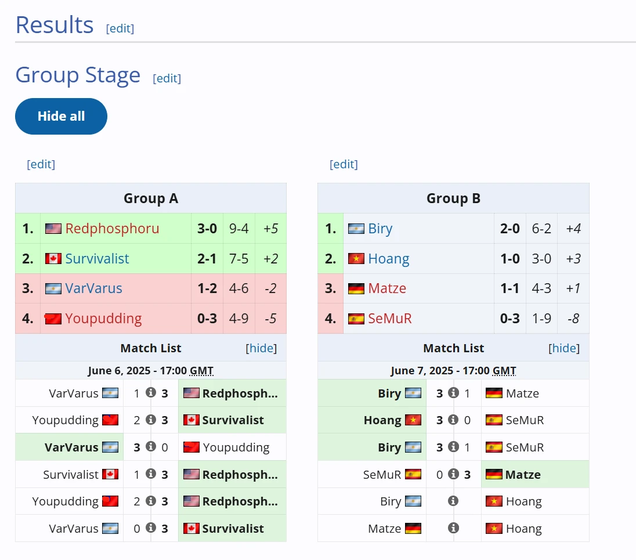This screenshot has height=560, width=636.
Task: Click the Argentina flag beside Biry in standings
Action: point(356,229)
